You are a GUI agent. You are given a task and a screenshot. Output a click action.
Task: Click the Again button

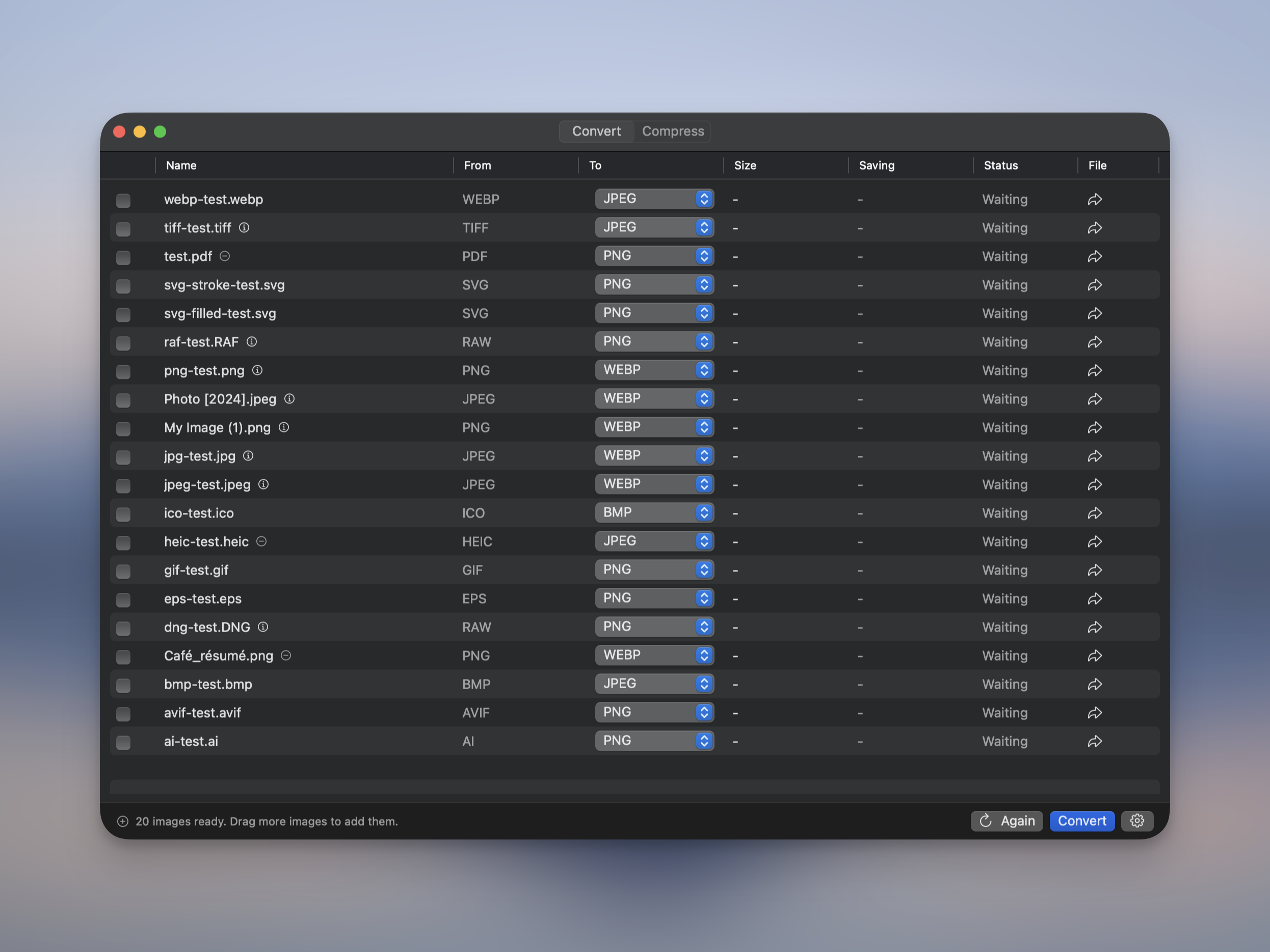[x=1007, y=821]
